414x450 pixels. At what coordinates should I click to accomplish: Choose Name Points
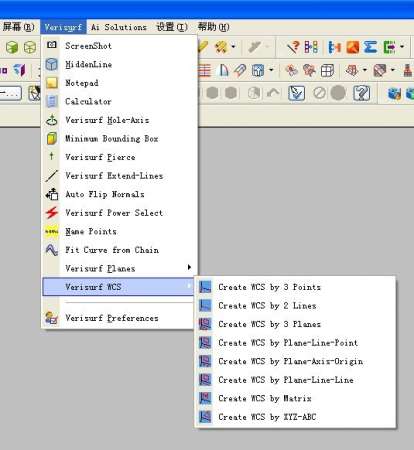[119, 231]
